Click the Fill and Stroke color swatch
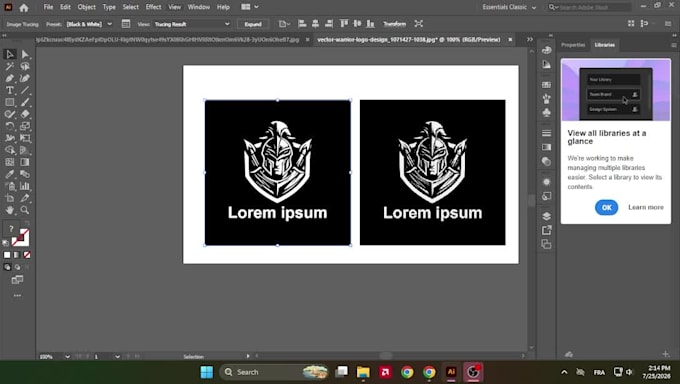680x384 pixels. 20,238
